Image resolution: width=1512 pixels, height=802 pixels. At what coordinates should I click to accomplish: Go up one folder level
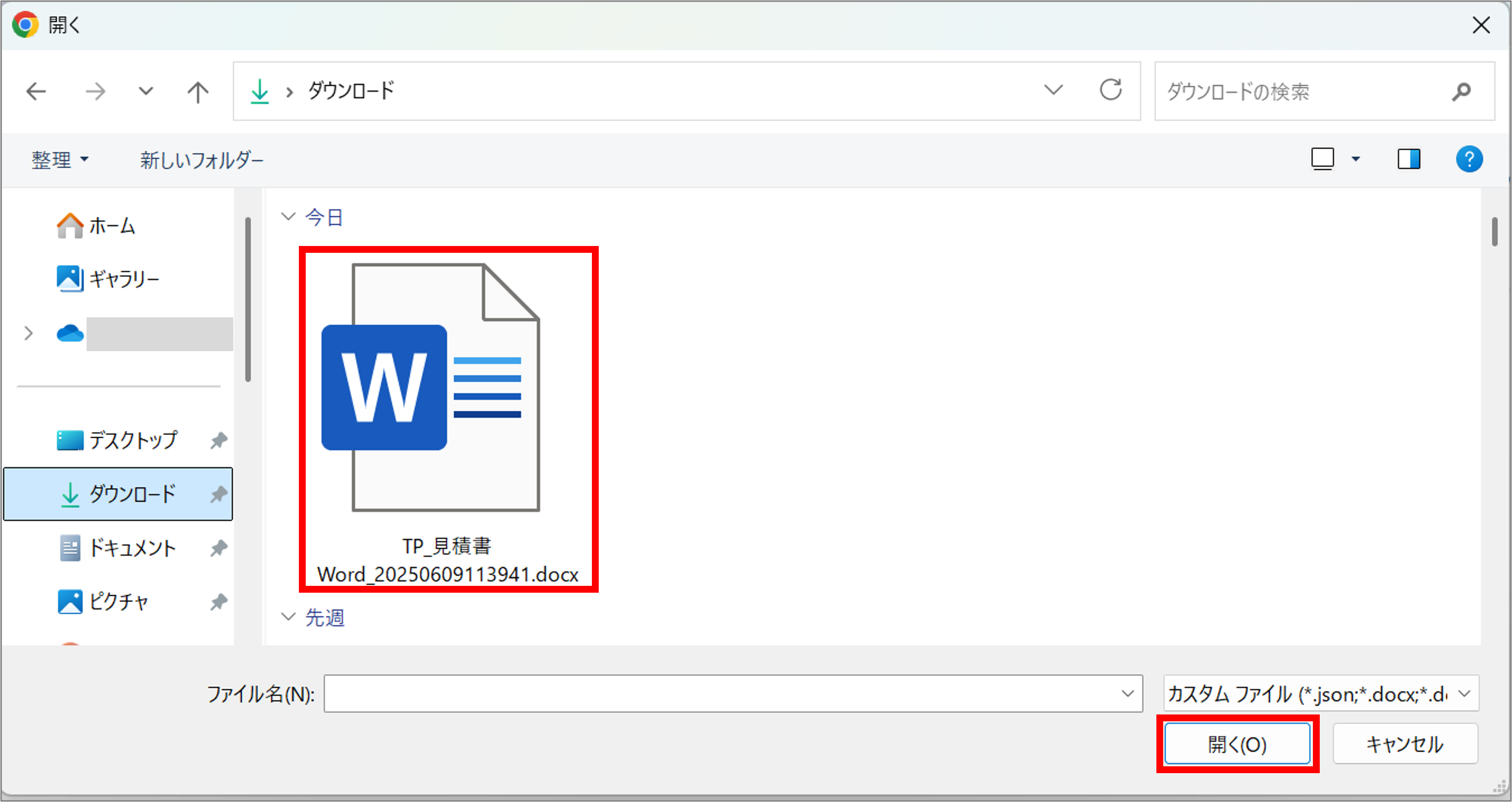198,91
